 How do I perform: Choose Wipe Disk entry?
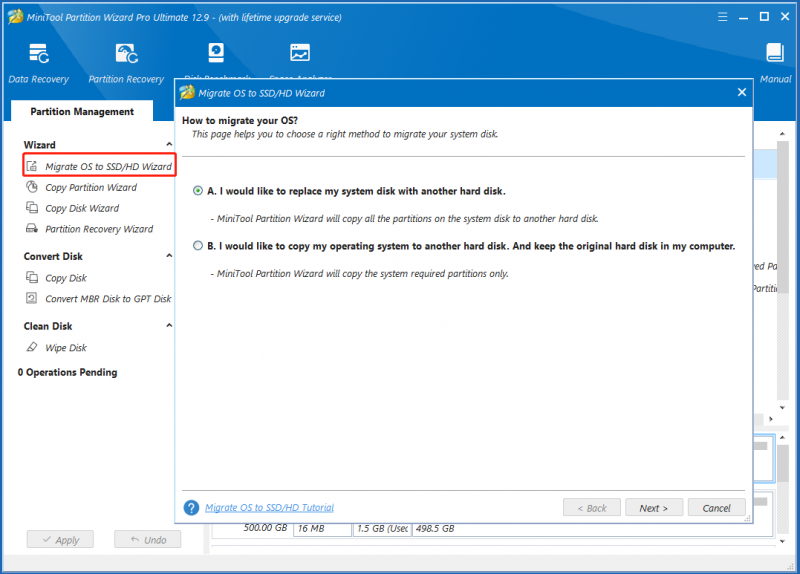[x=66, y=347]
